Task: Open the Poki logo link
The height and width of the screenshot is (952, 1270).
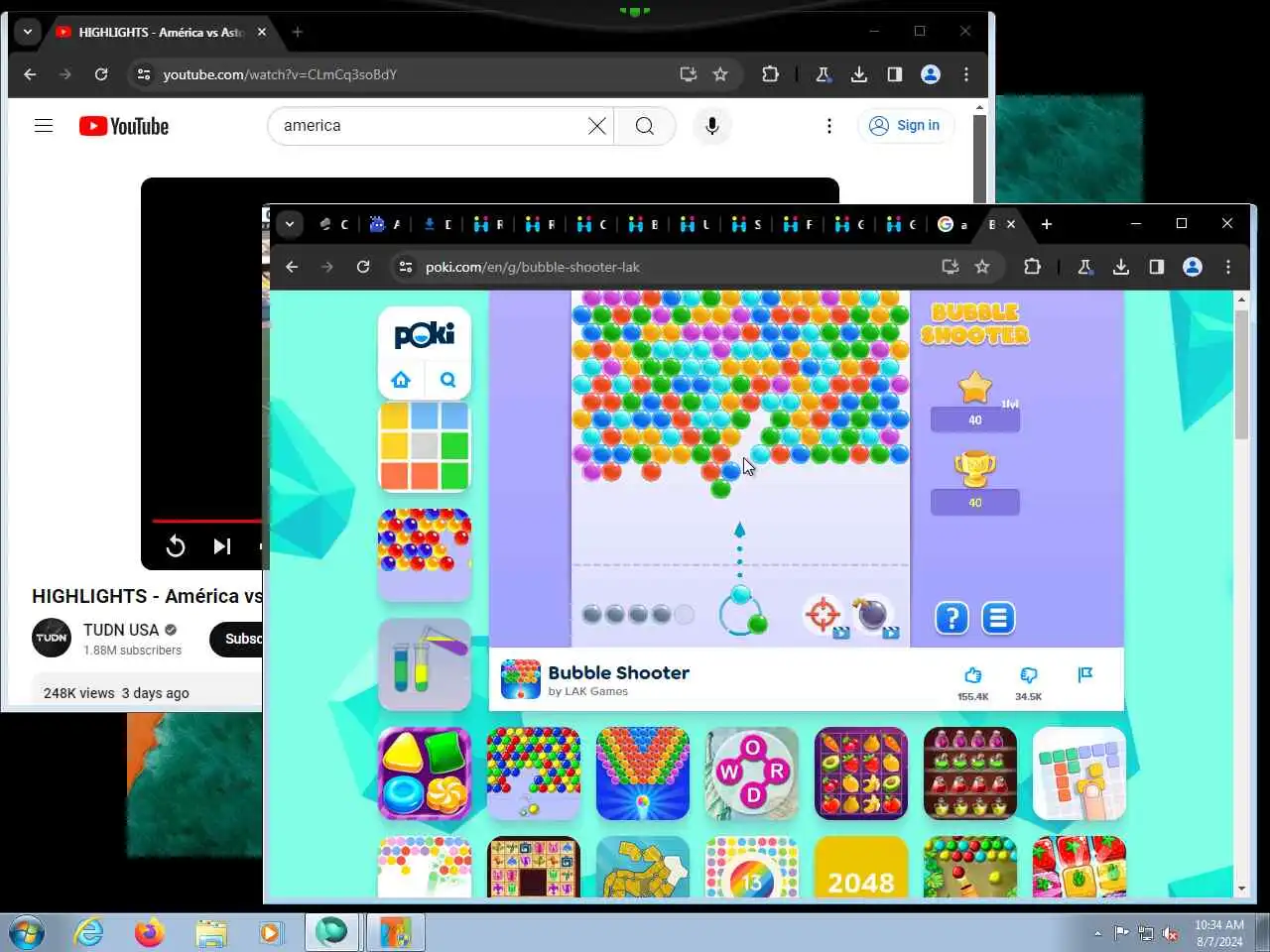Action: [x=425, y=334]
